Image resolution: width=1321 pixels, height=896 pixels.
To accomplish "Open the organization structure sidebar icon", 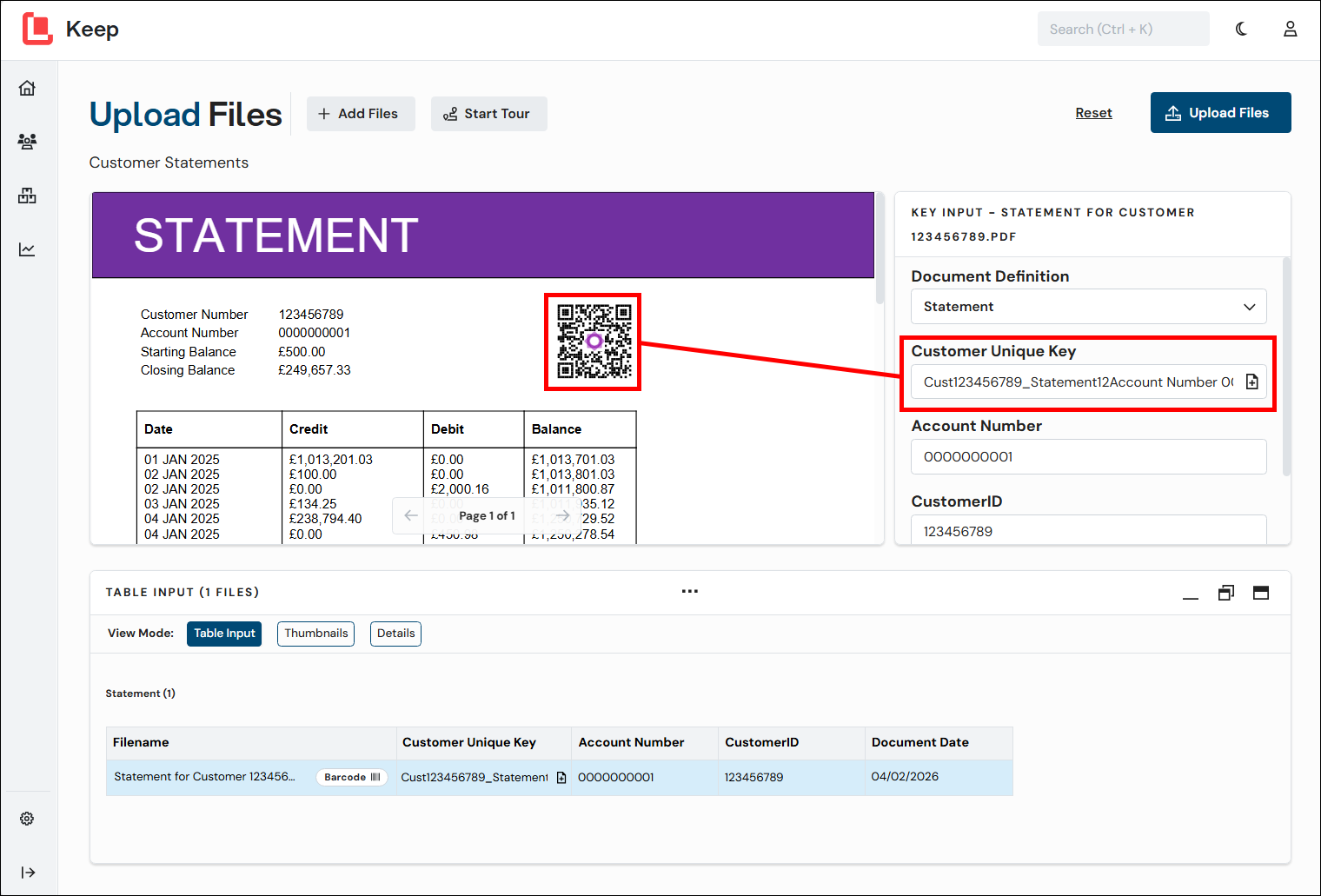I will (28, 196).
